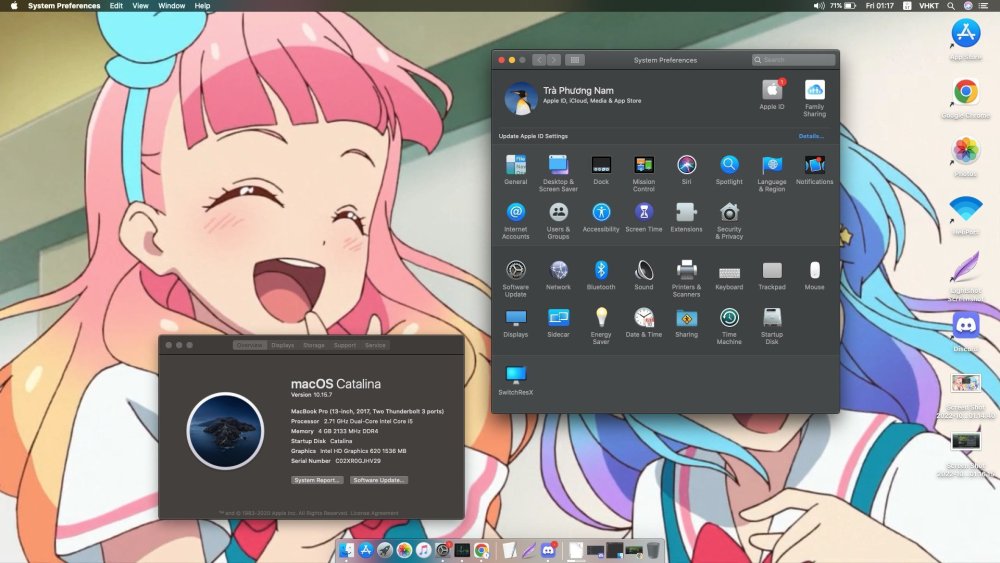Go back using the toolbar back arrow
Viewport: 1000px width, 563px height.
[x=539, y=60]
